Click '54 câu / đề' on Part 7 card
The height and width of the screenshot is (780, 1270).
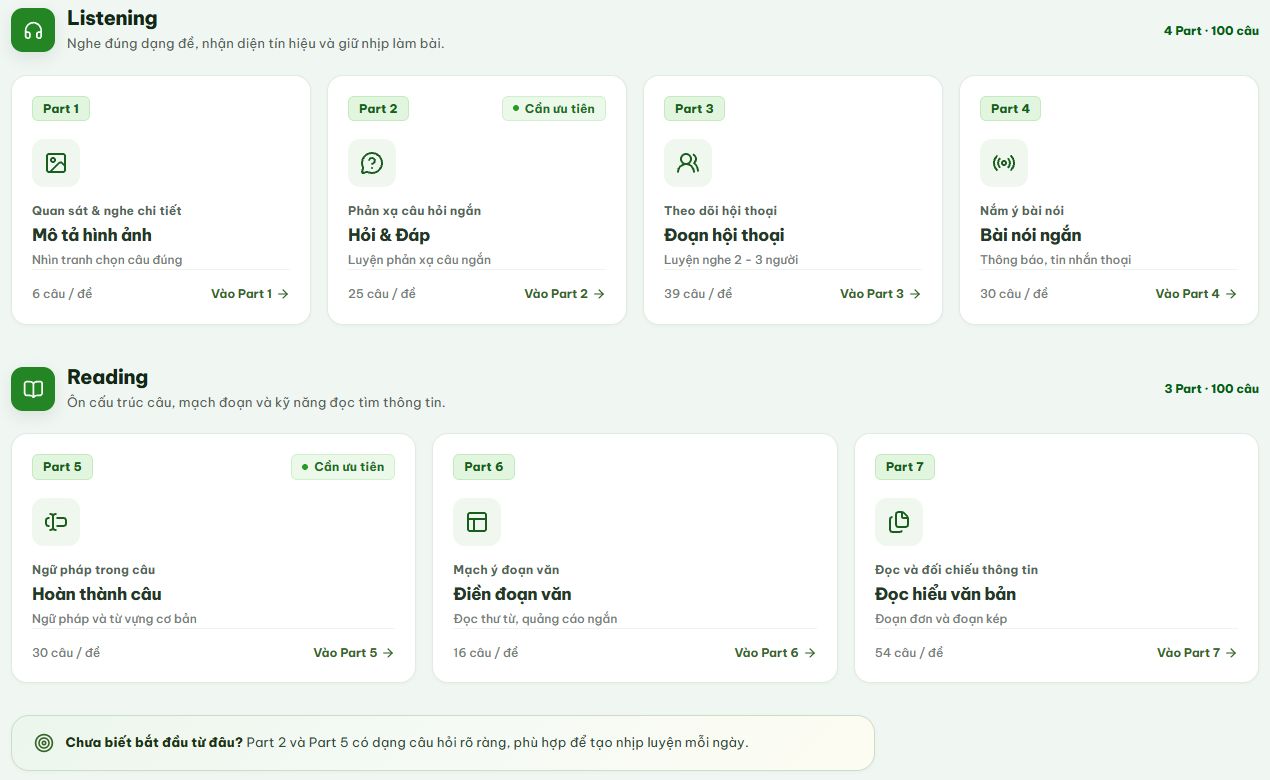coord(909,653)
